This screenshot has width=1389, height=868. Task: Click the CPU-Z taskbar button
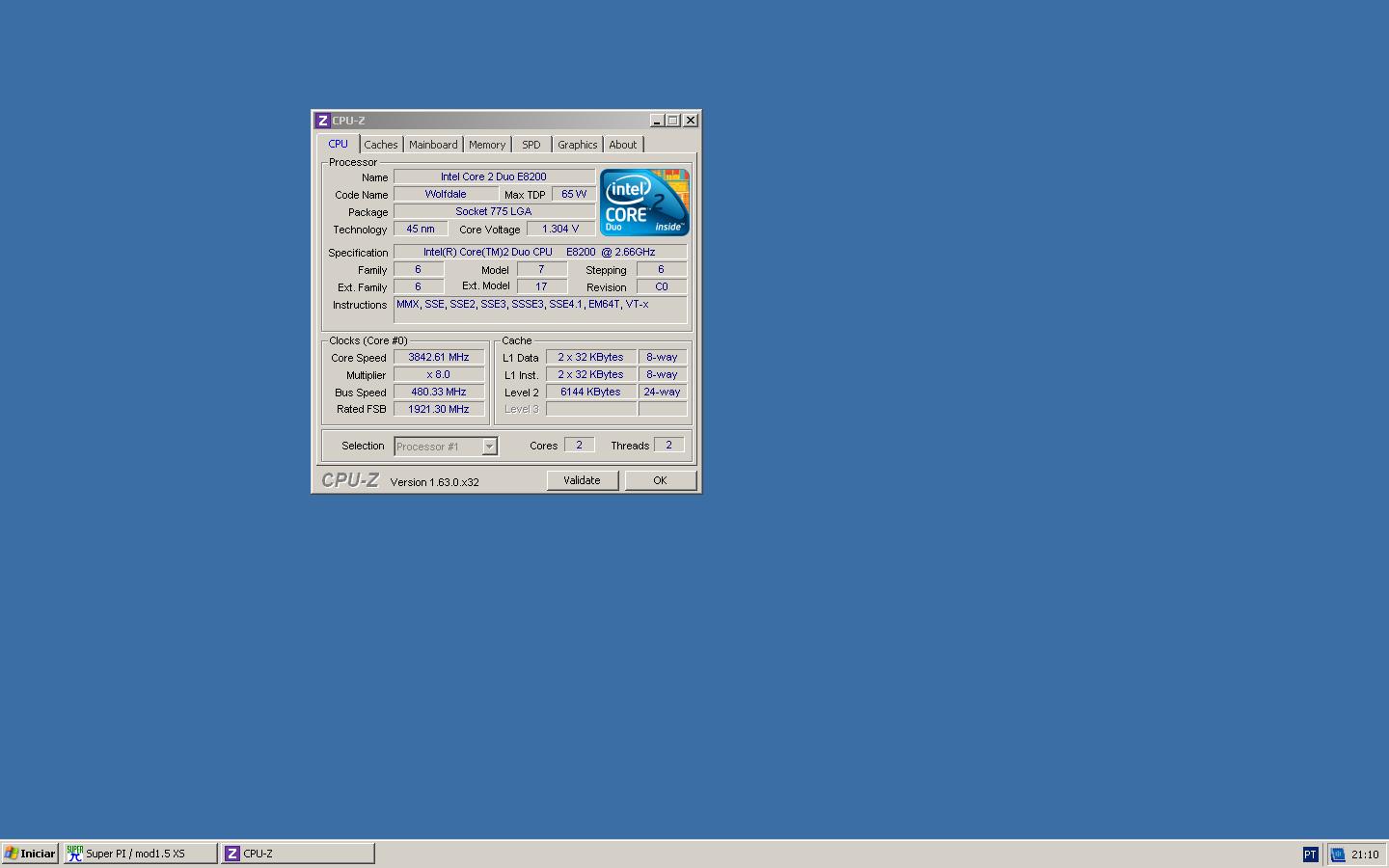pos(297,854)
